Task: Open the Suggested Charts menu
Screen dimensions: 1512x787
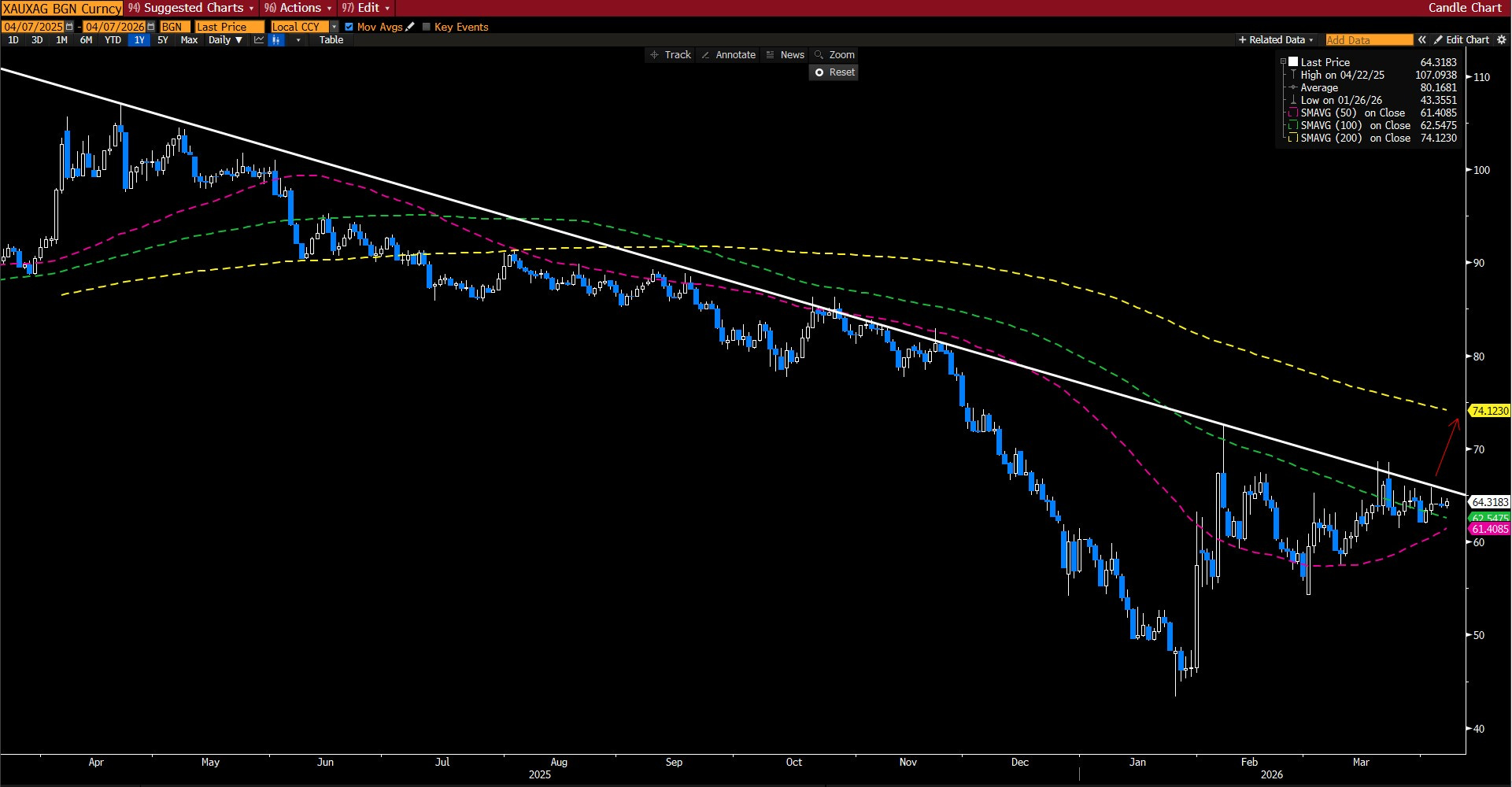Action: 193,8
